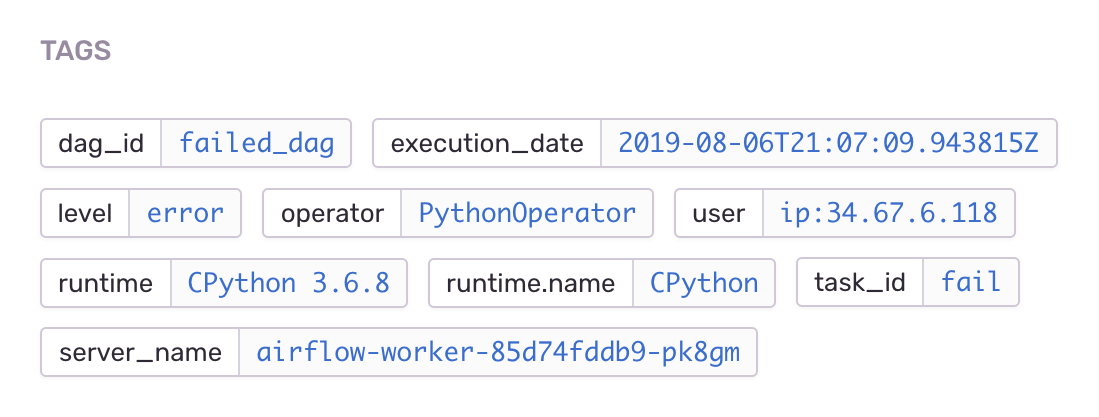Click the CPython 3.6.8 runtime value

point(289,283)
